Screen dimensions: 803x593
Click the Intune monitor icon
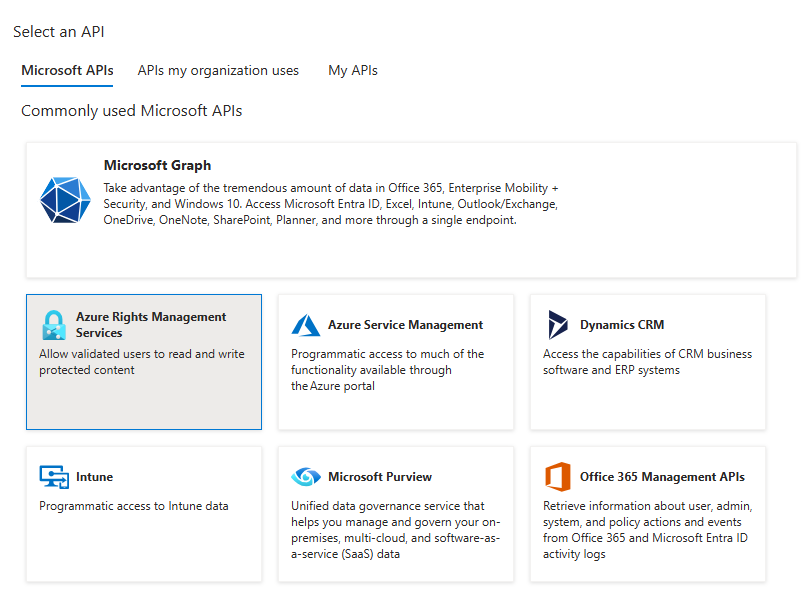pyautogui.click(x=54, y=477)
